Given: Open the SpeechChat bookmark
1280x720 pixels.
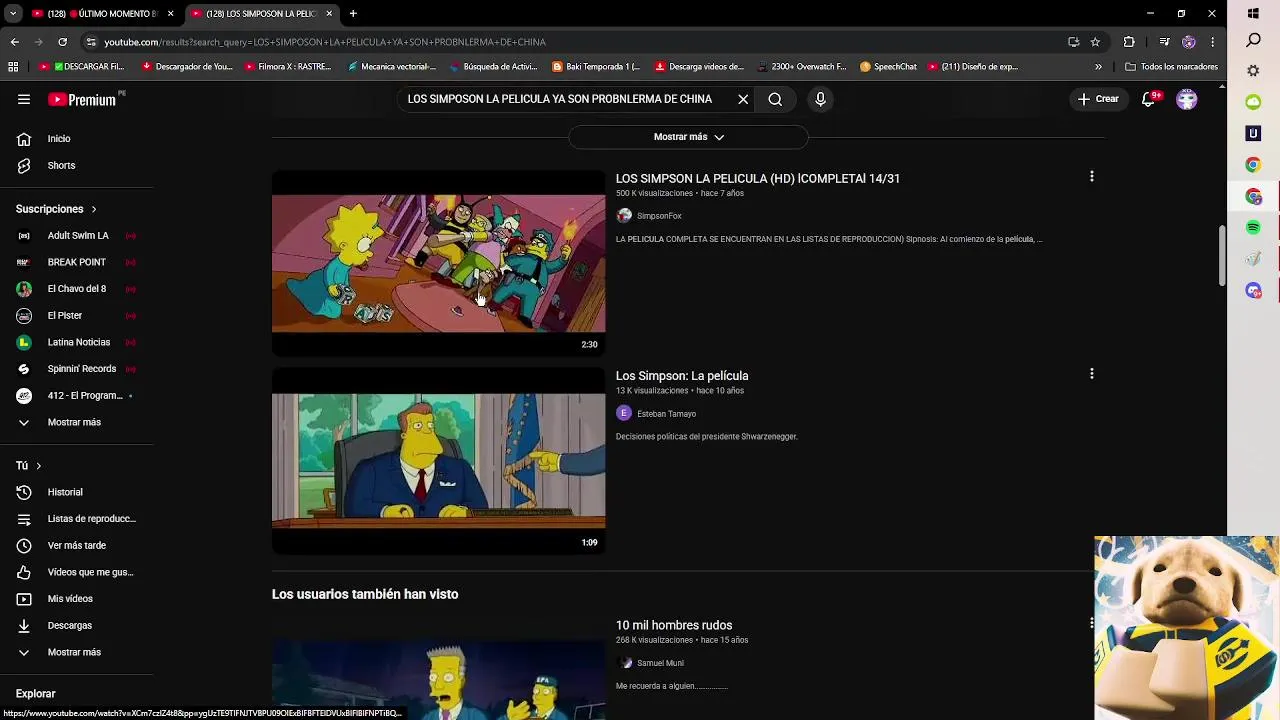Looking at the screenshot, I should [x=888, y=67].
